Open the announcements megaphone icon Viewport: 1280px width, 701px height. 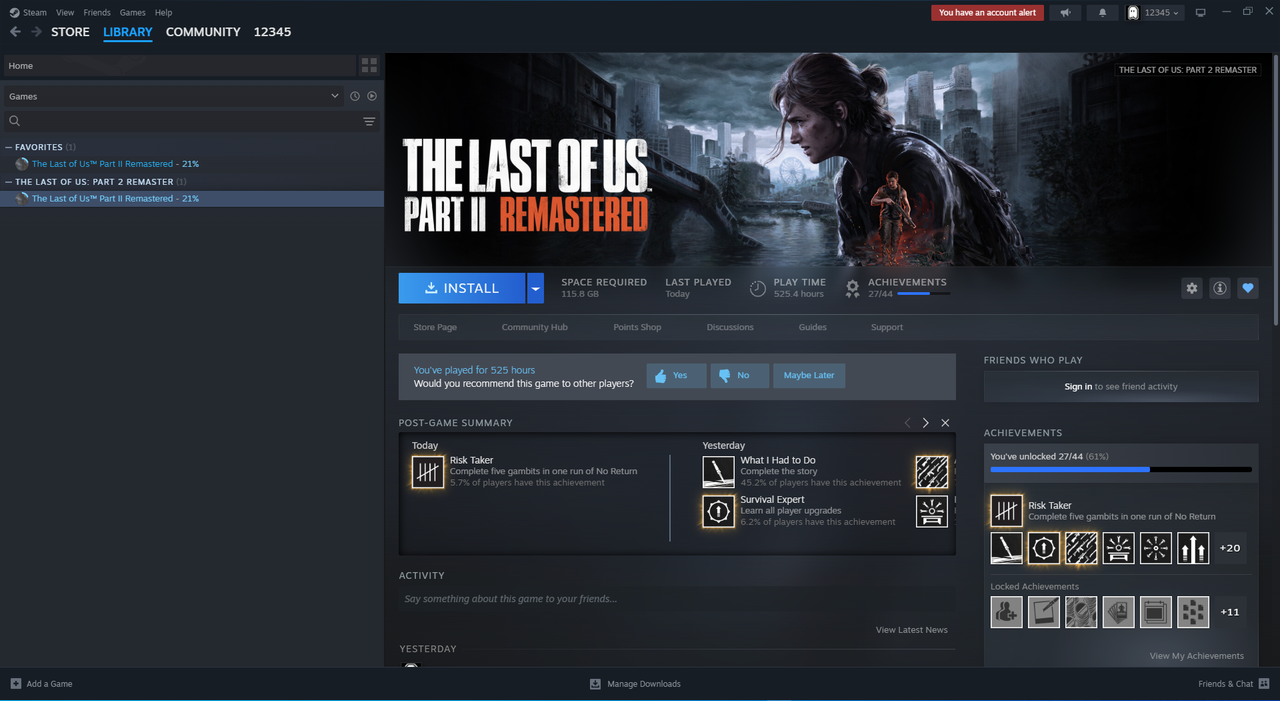click(1065, 13)
